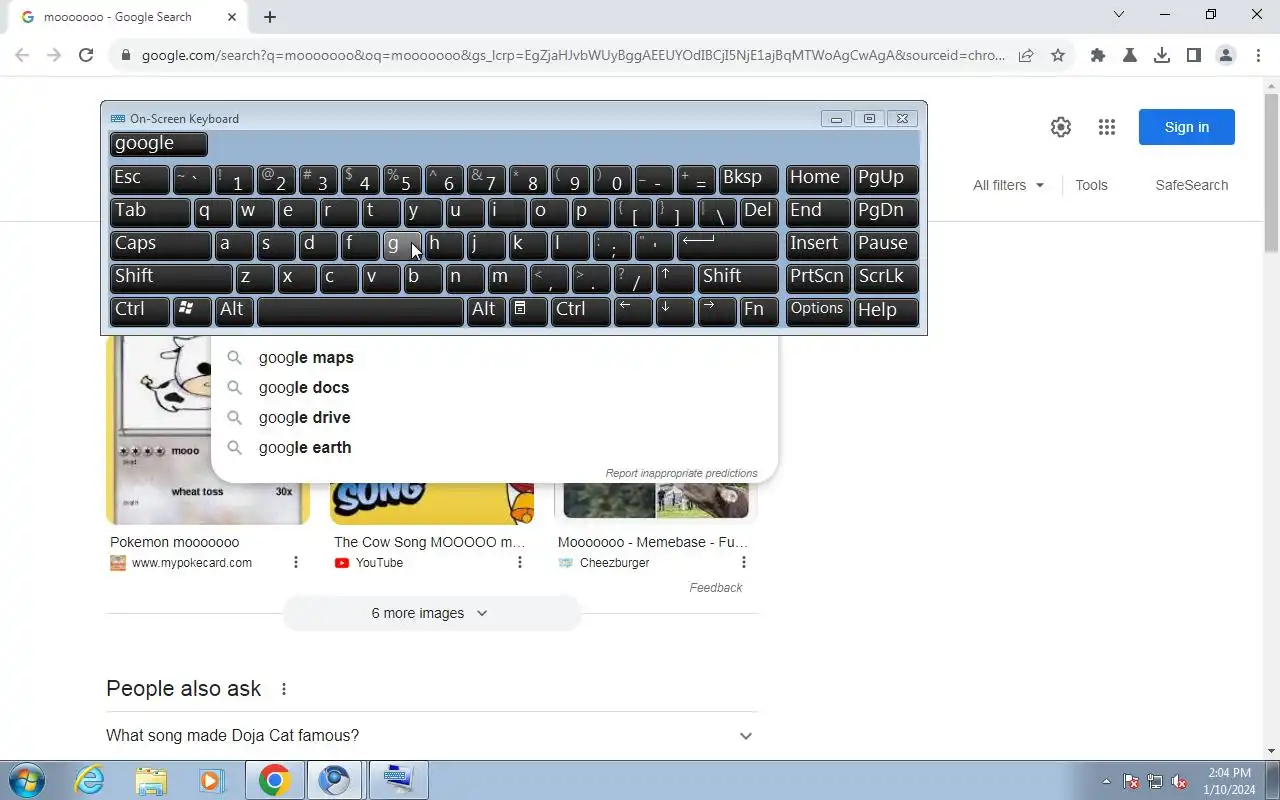The width and height of the screenshot is (1280, 800).
Task: Click the Chrome address bar URL
Action: click(x=573, y=56)
